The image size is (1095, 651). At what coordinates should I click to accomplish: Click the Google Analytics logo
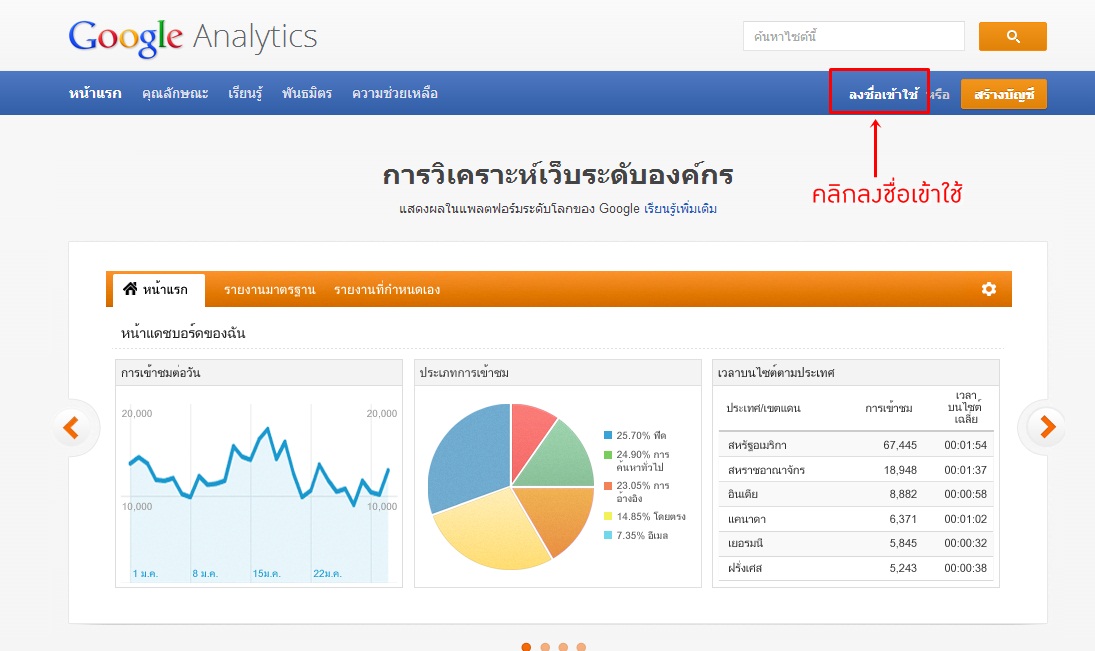[x=193, y=37]
